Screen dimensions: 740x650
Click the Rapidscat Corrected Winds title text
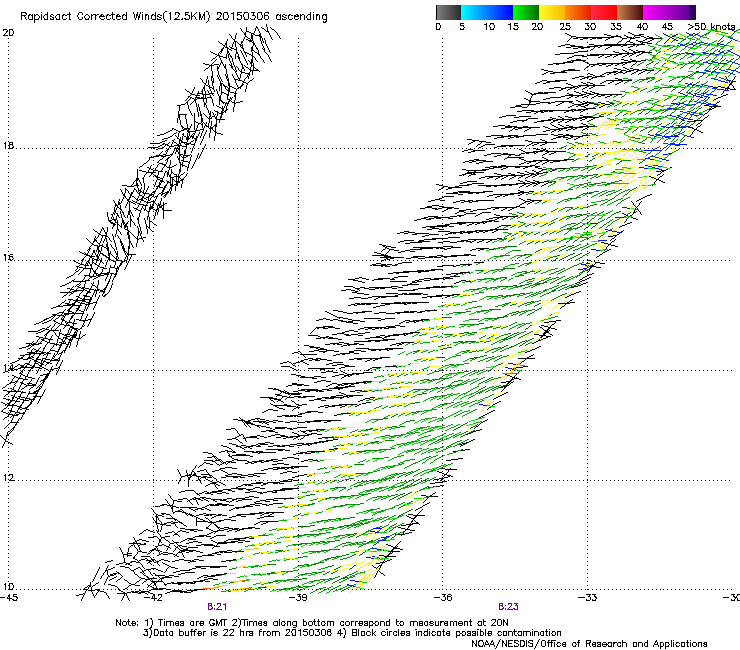174,17
